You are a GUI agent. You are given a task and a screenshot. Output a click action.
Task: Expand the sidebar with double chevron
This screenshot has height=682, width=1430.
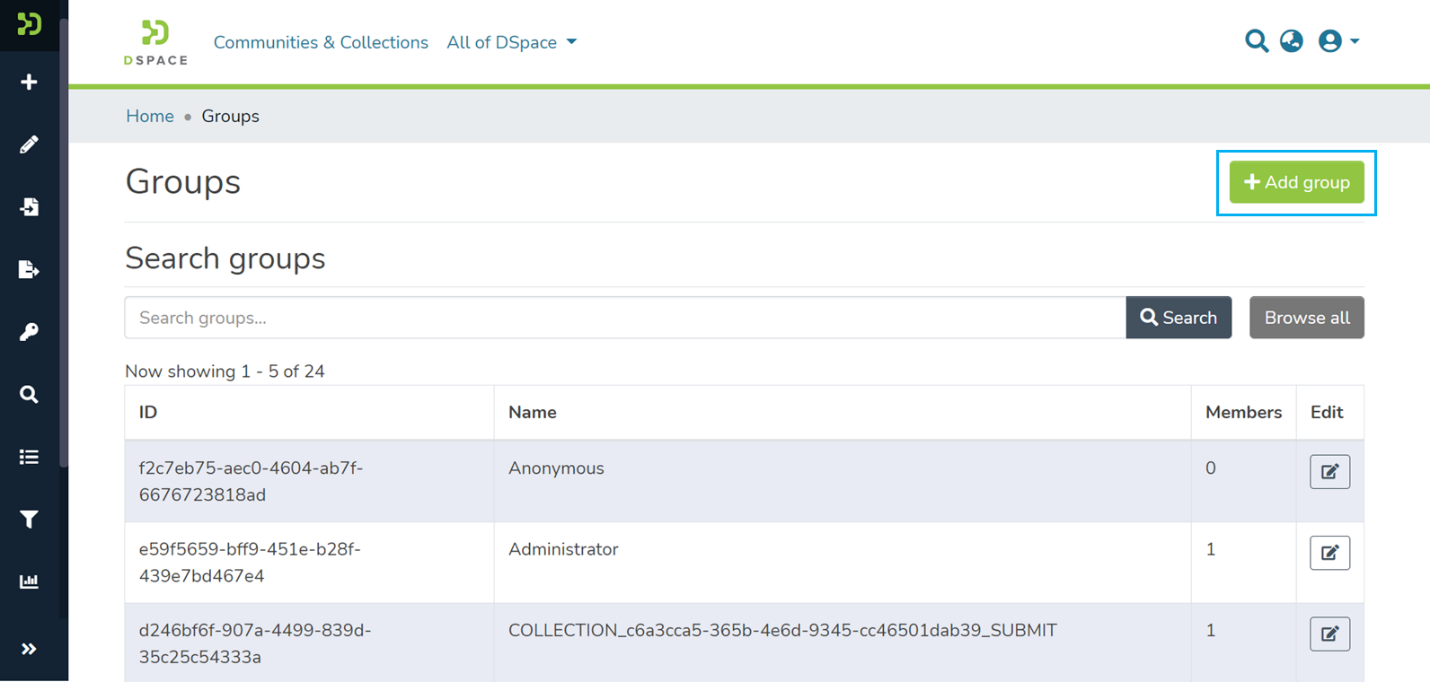pyautogui.click(x=29, y=649)
